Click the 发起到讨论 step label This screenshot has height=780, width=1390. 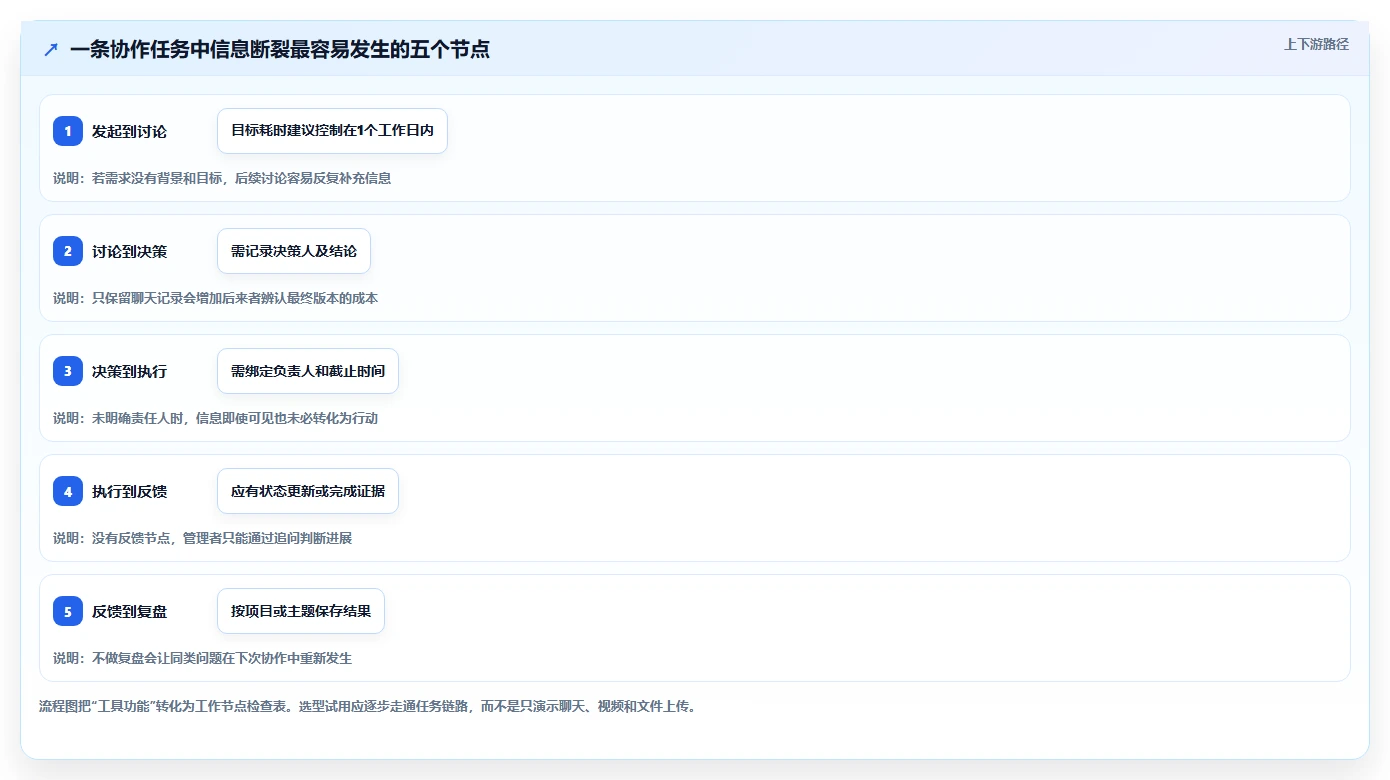(129, 131)
